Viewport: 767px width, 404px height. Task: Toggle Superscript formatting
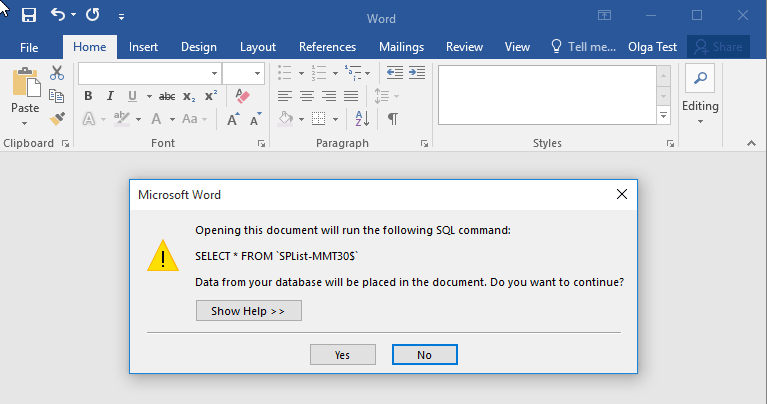(x=210, y=96)
